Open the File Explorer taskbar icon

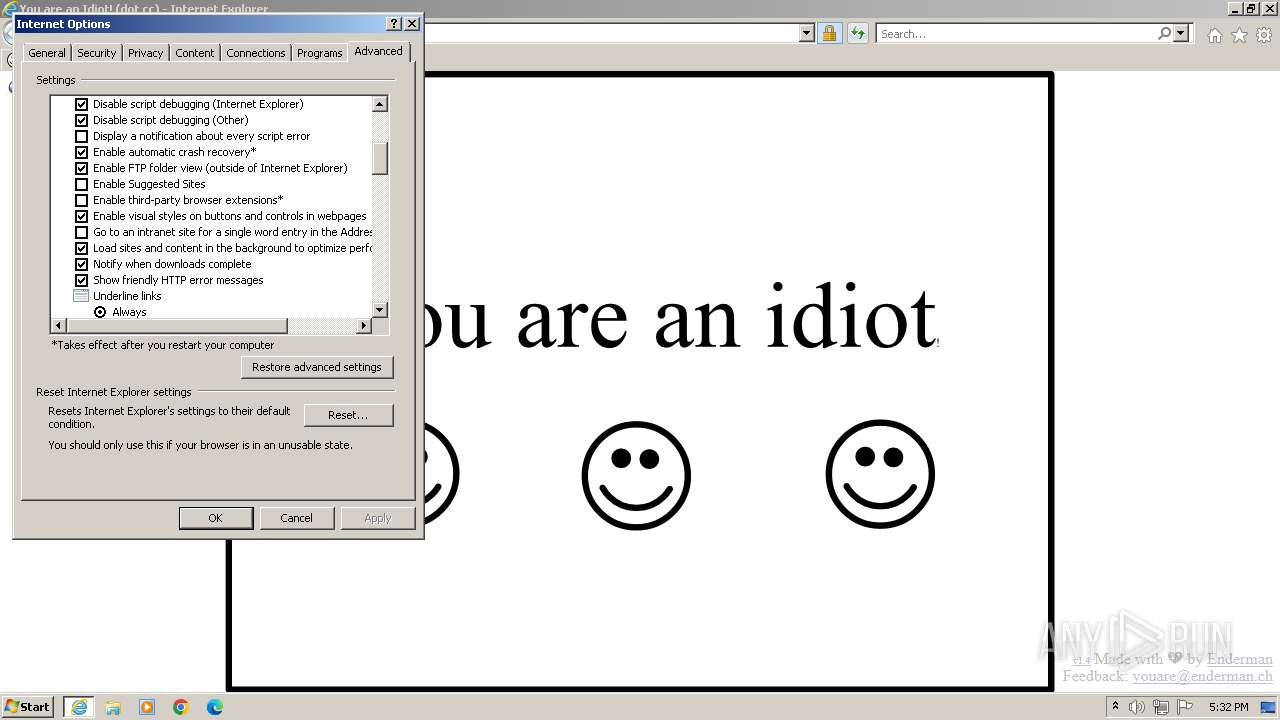(113, 707)
